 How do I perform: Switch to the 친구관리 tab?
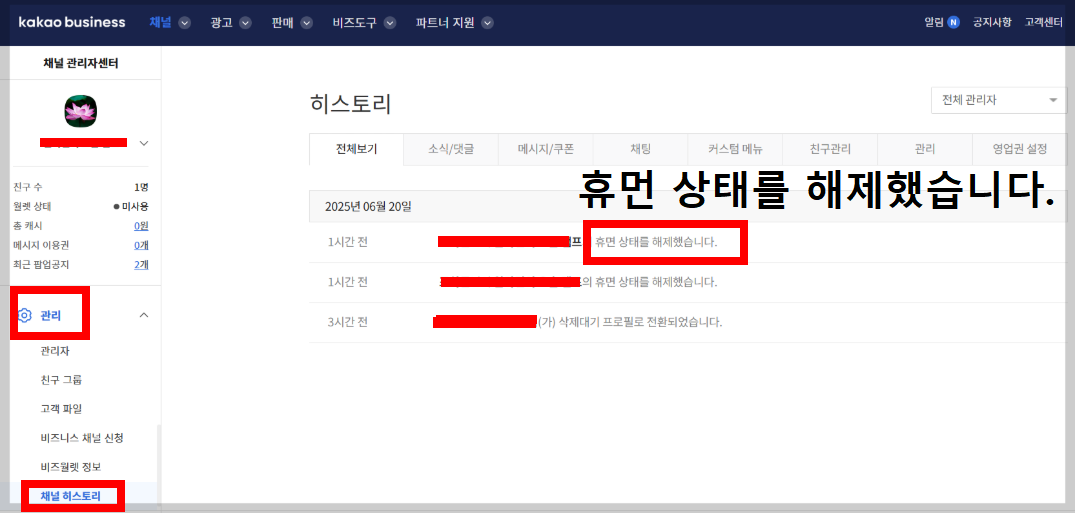pyautogui.click(x=830, y=149)
